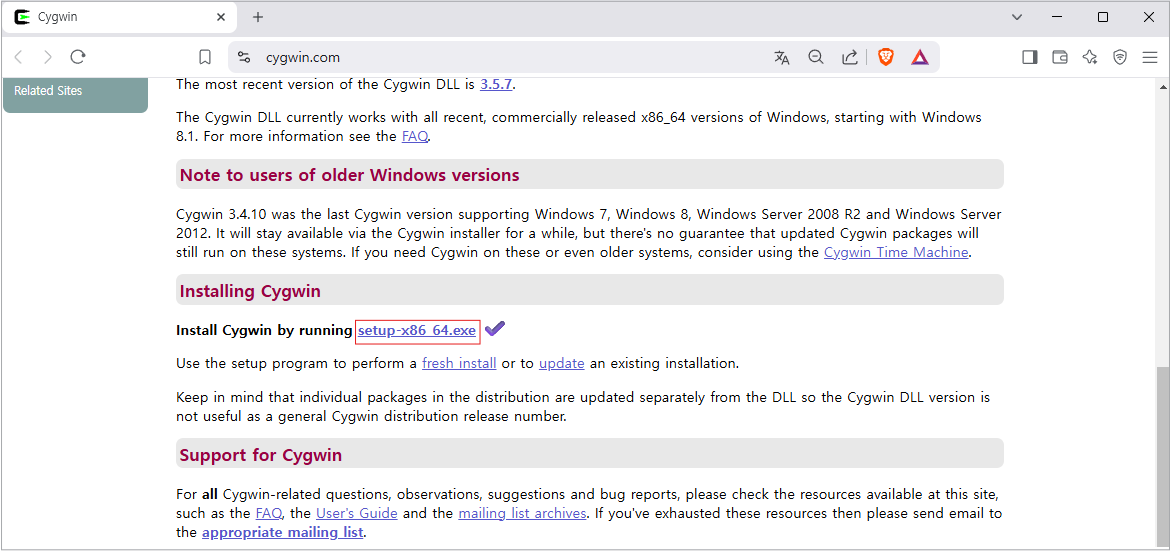Open Leo AI assistant icon
Viewport: 1170px width, 551px height.
(1089, 57)
